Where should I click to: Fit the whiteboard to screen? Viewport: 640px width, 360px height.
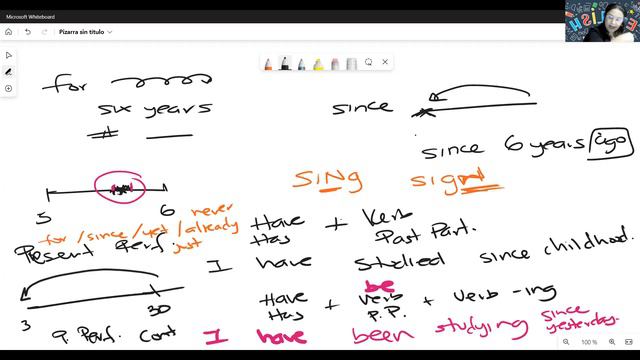point(629,342)
